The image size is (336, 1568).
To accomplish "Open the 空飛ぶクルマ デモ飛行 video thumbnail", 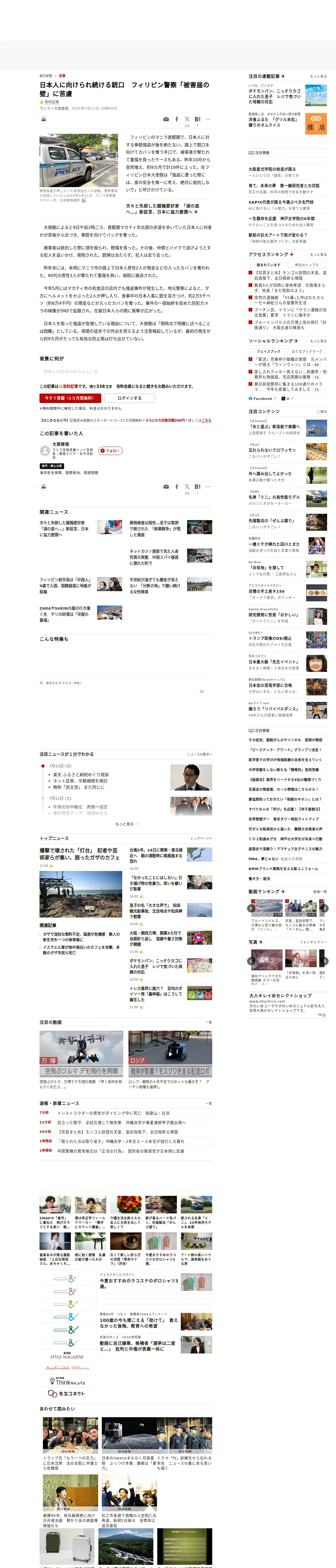I will pyautogui.click(x=82, y=1054).
